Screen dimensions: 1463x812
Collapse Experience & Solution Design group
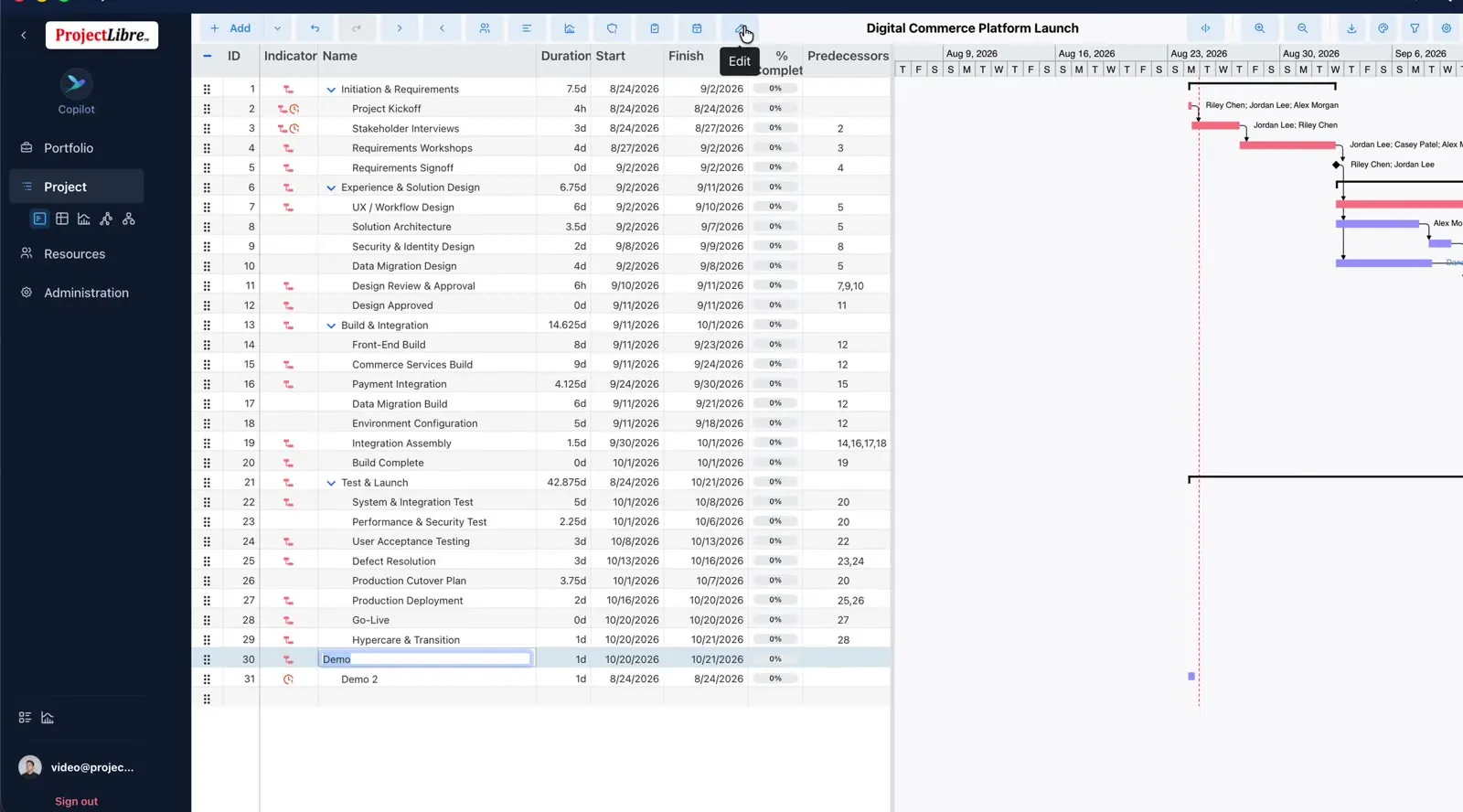pyautogui.click(x=331, y=187)
